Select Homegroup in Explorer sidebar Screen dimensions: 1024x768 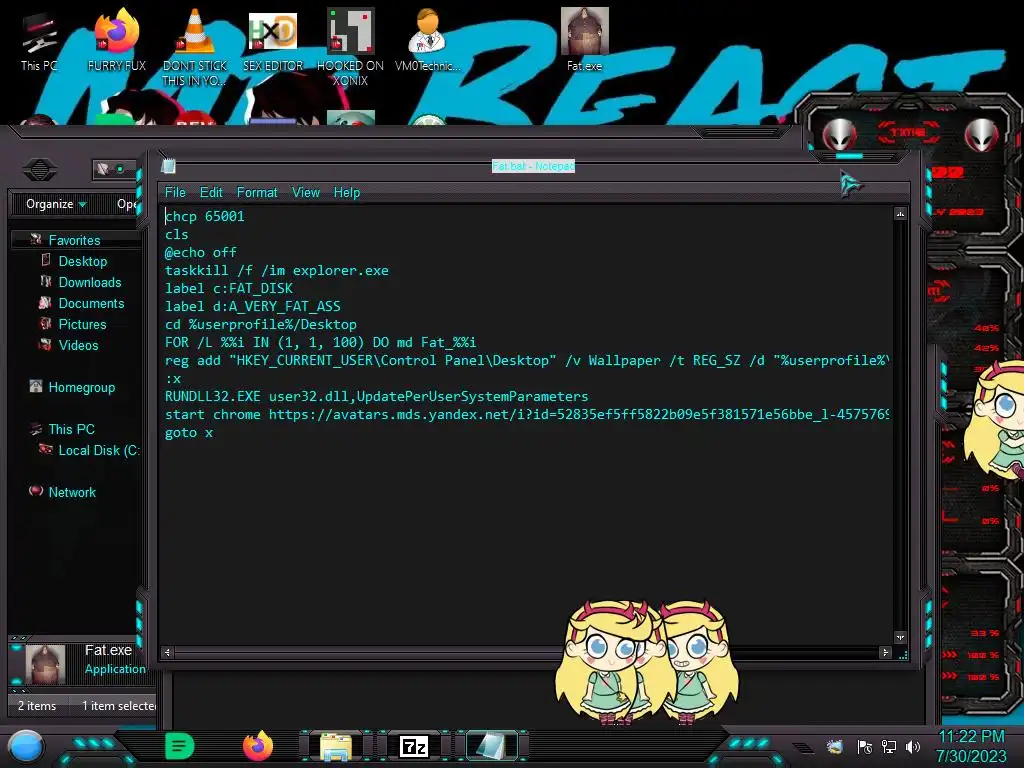pyautogui.click(x=82, y=387)
